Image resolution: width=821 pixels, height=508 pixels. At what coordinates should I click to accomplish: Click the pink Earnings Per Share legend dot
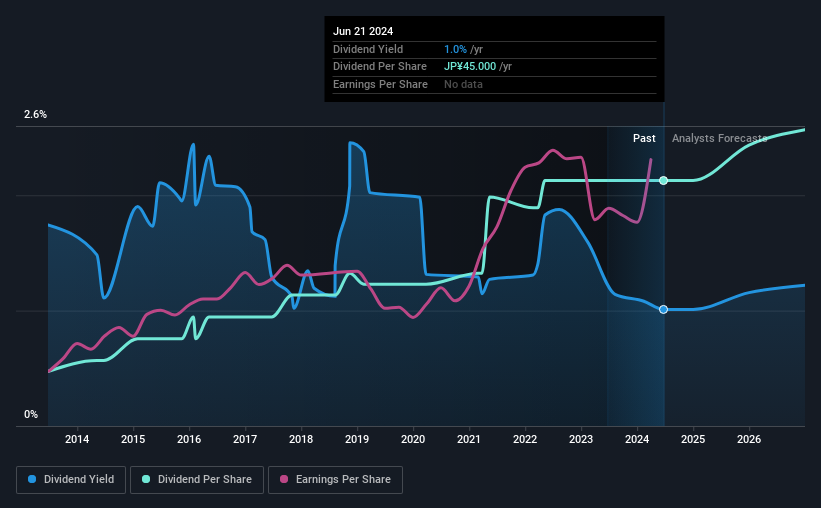pos(284,479)
